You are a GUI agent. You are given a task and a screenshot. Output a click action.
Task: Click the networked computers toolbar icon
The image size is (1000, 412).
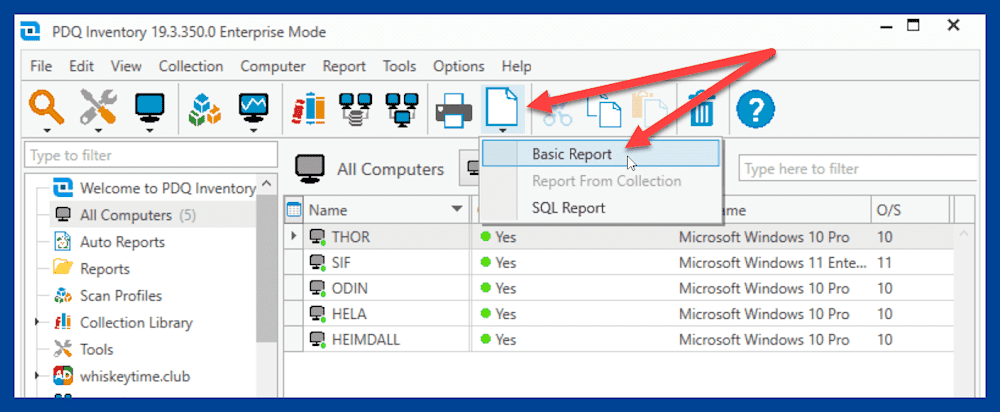coord(402,108)
